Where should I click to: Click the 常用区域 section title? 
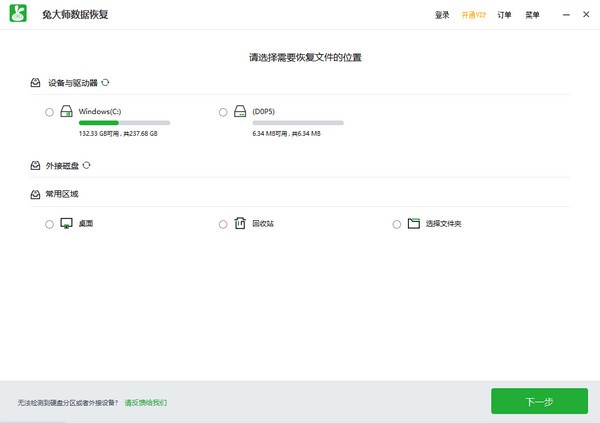pos(62,194)
